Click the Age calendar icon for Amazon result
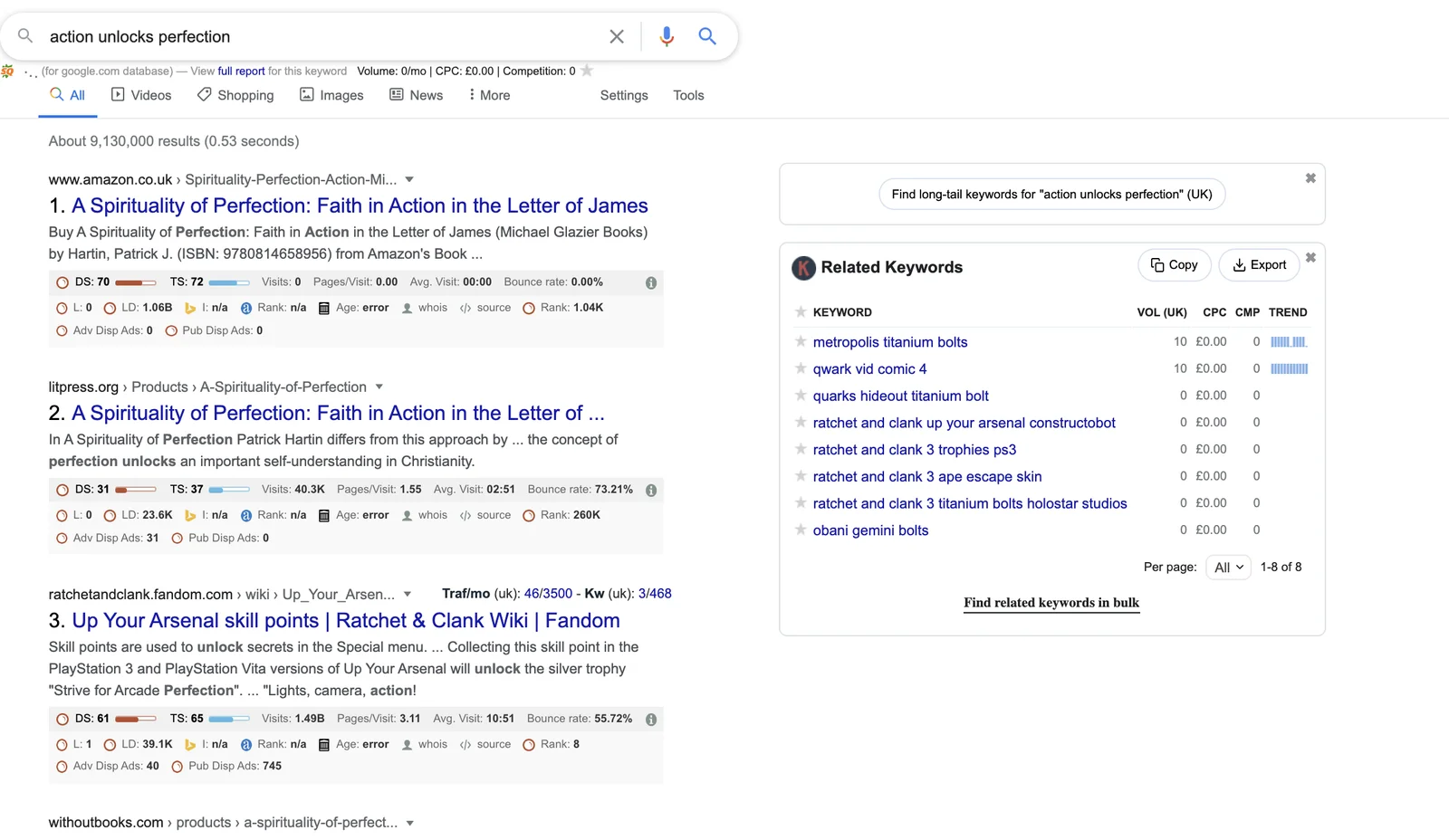Viewport: 1449px width, 840px height. click(x=324, y=309)
